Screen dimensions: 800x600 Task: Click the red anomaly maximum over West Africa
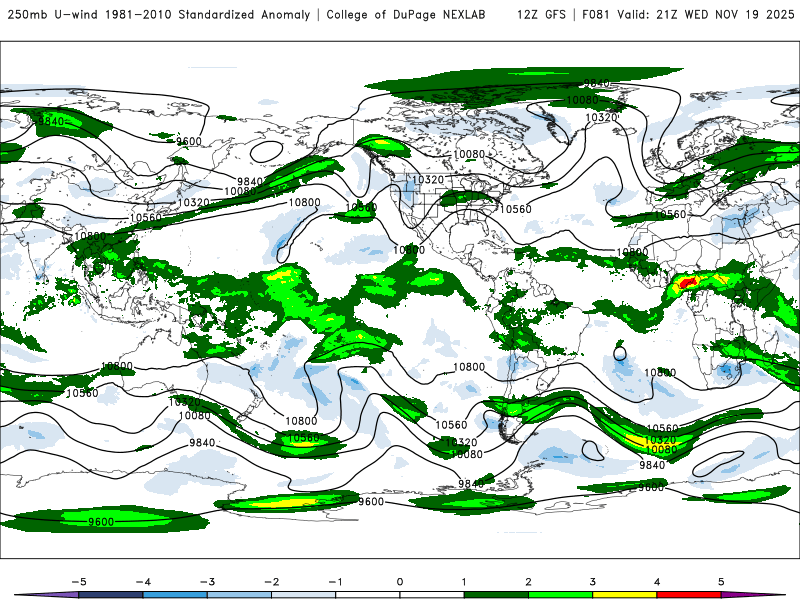tap(688, 282)
